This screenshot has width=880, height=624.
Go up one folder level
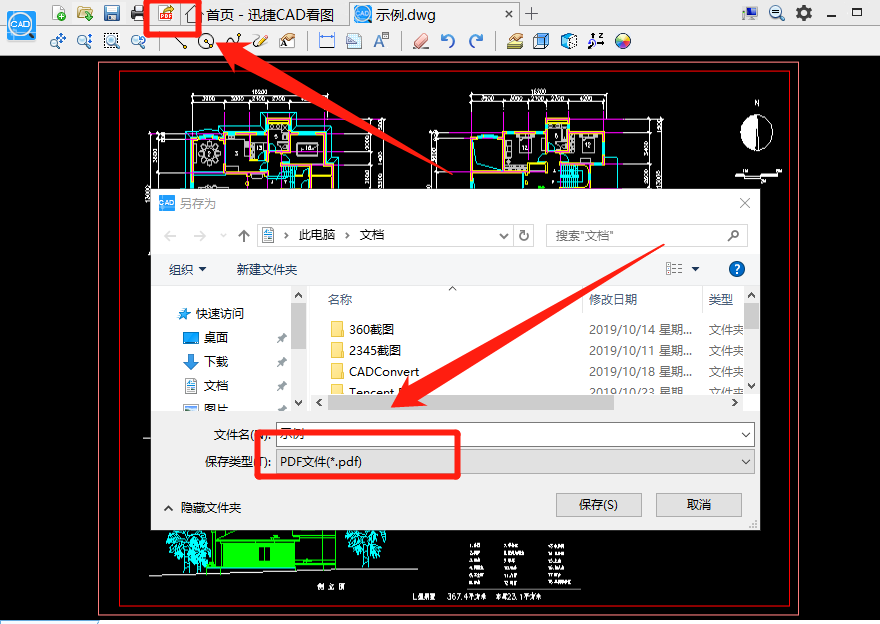click(244, 236)
